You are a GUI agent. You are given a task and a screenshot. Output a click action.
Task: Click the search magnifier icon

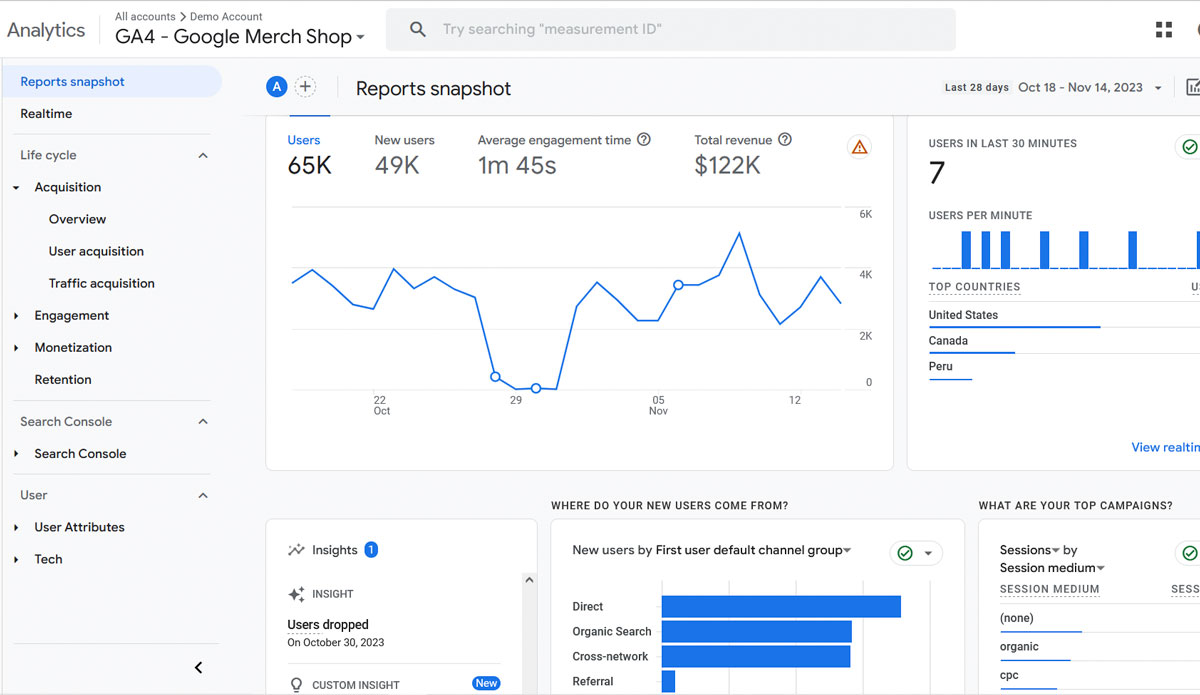click(x=418, y=30)
